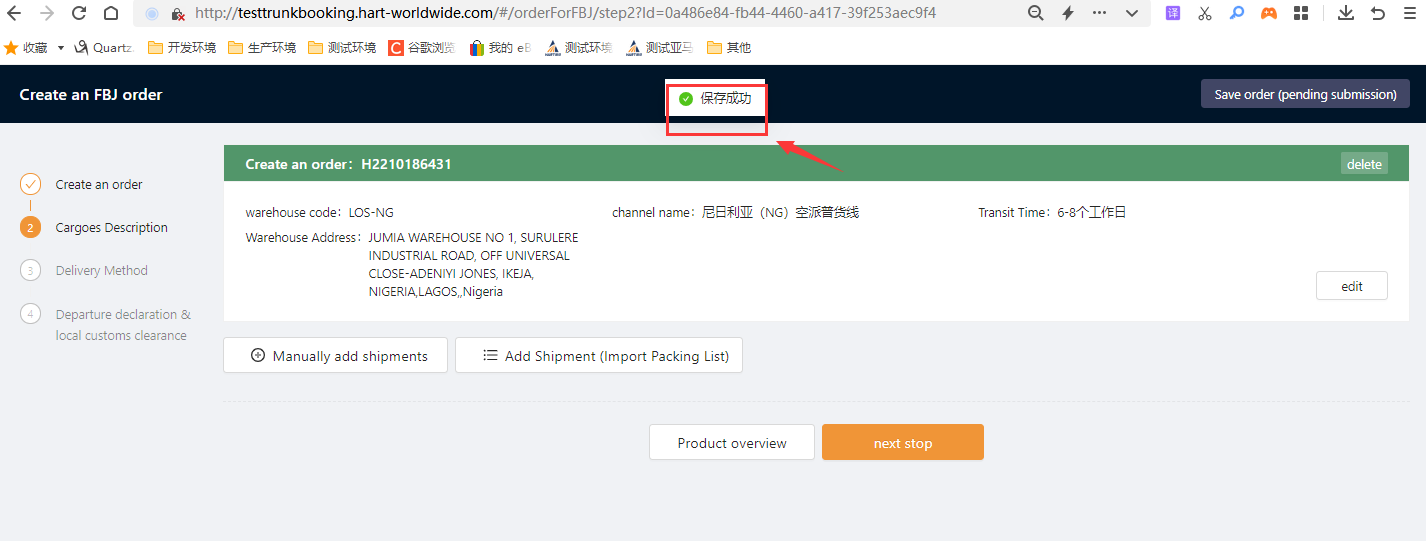Click the browser reload icon
The width and height of the screenshot is (1426, 541).
click(x=79, y=13)
